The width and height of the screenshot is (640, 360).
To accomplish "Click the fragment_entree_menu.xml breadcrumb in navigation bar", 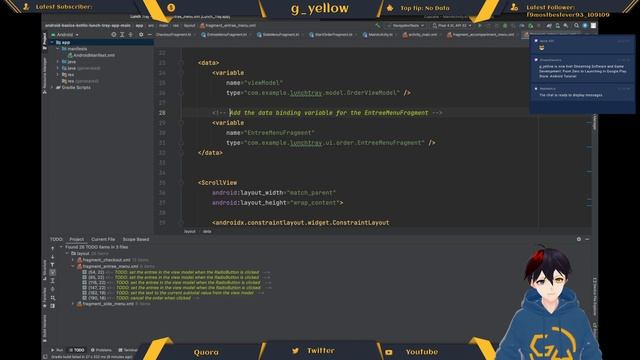I will 228,25.
